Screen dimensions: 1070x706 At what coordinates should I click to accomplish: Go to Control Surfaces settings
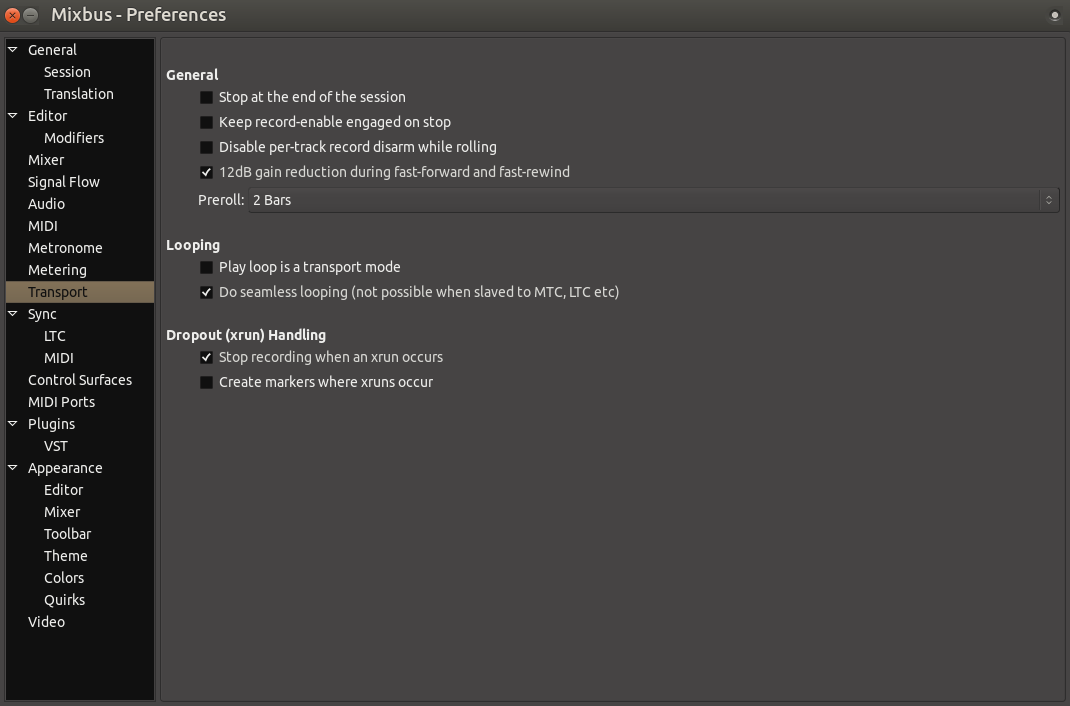(x=80, y=380)
